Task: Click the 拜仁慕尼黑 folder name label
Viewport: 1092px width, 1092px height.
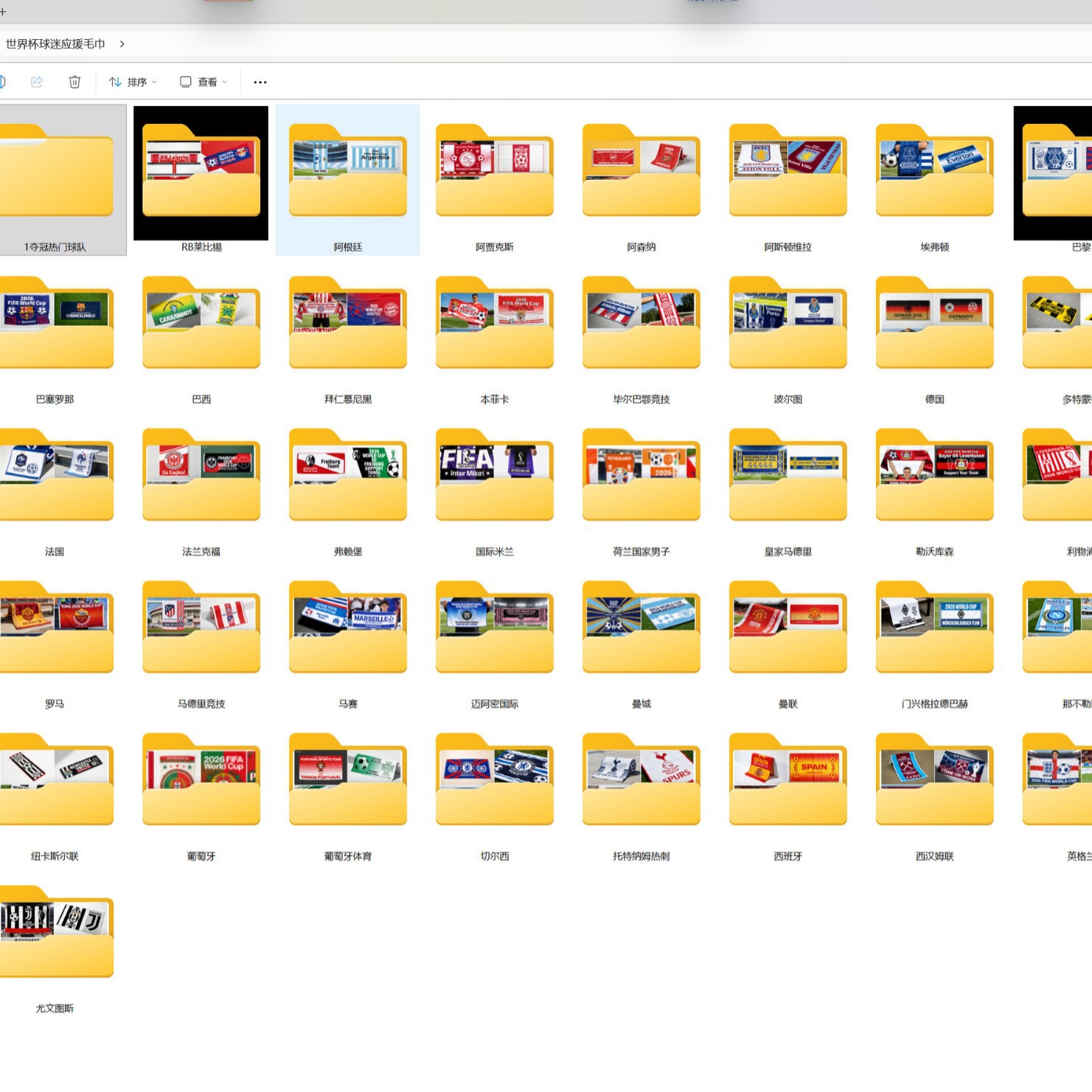Action: (348, 400)
